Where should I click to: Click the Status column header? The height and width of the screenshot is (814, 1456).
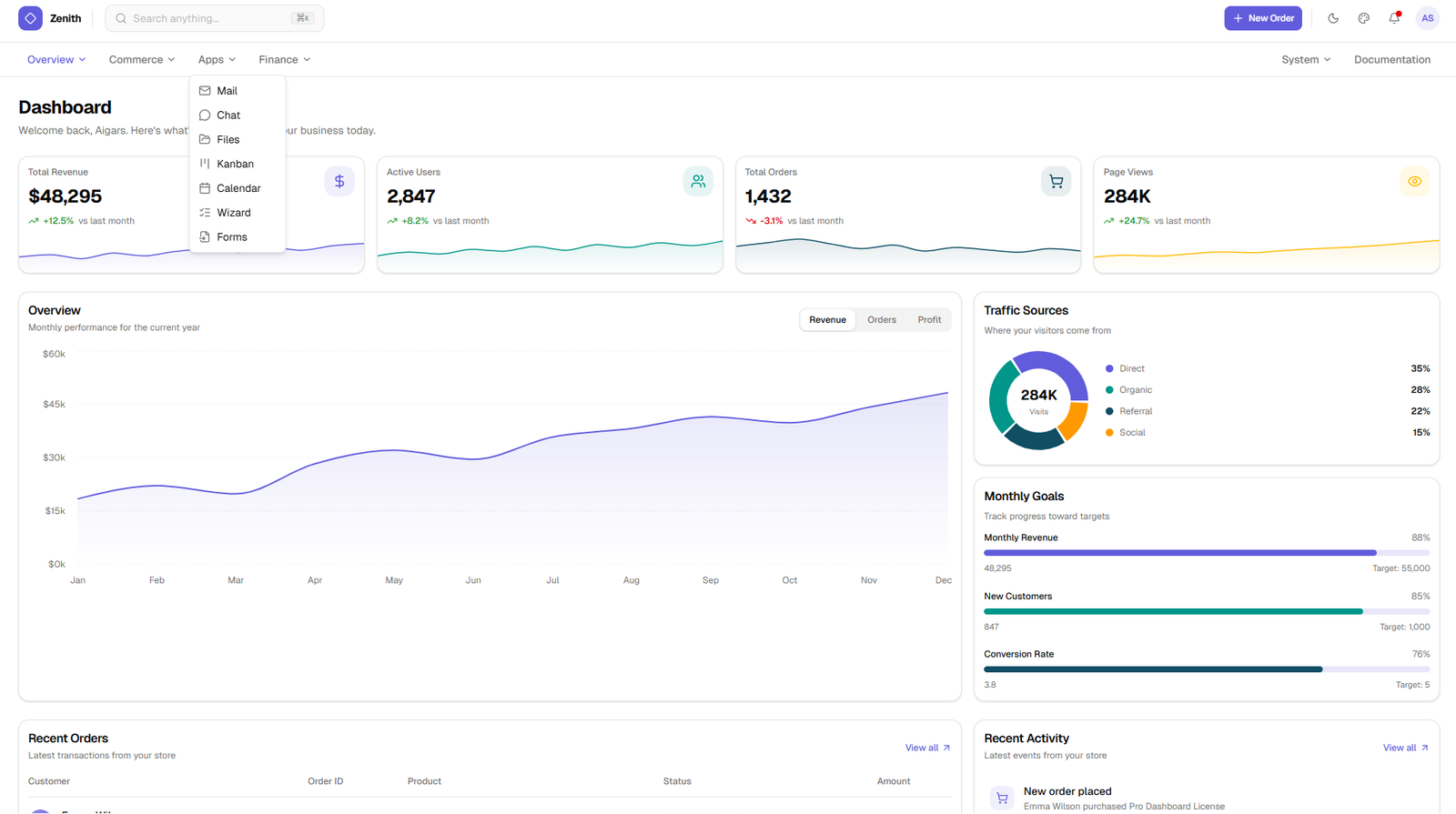pyautogui.click(x=677, y=781)
